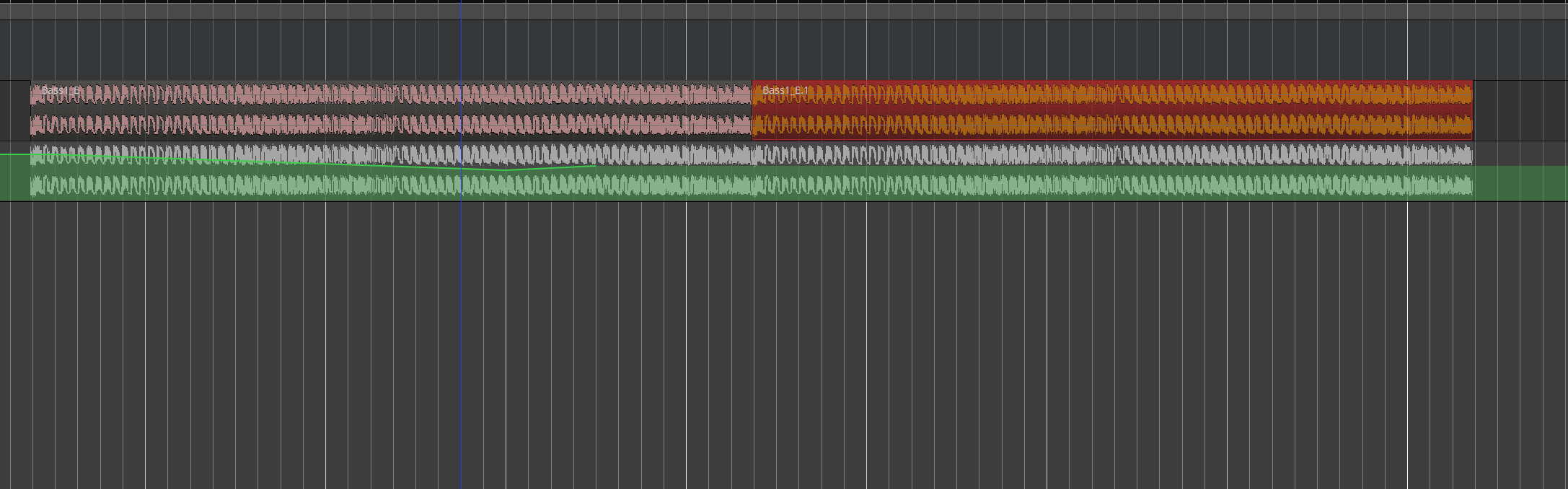Click the start of the green automation line

(2, 154)
